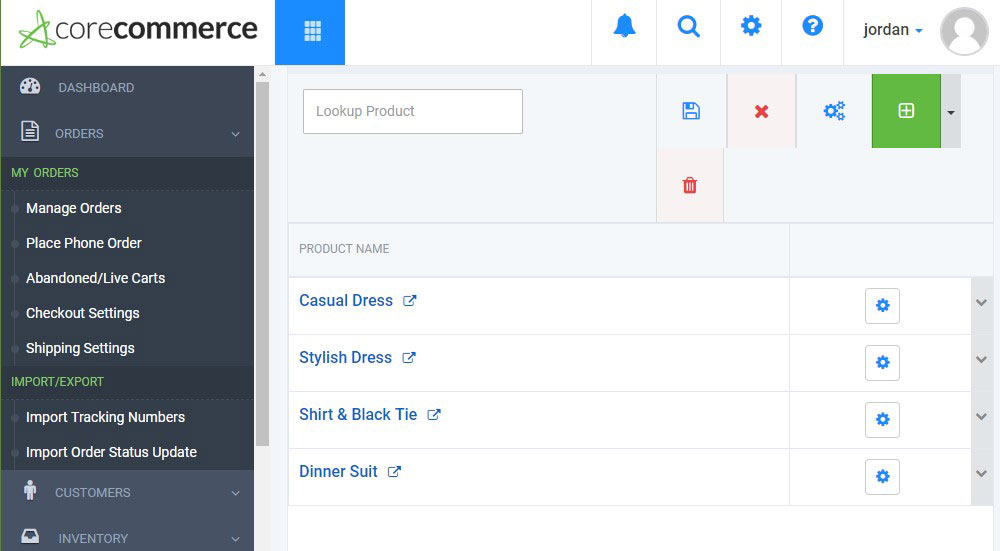Open Place Phone Order
This screenshot has width=1000, height=551.
[x=84, y=243]
